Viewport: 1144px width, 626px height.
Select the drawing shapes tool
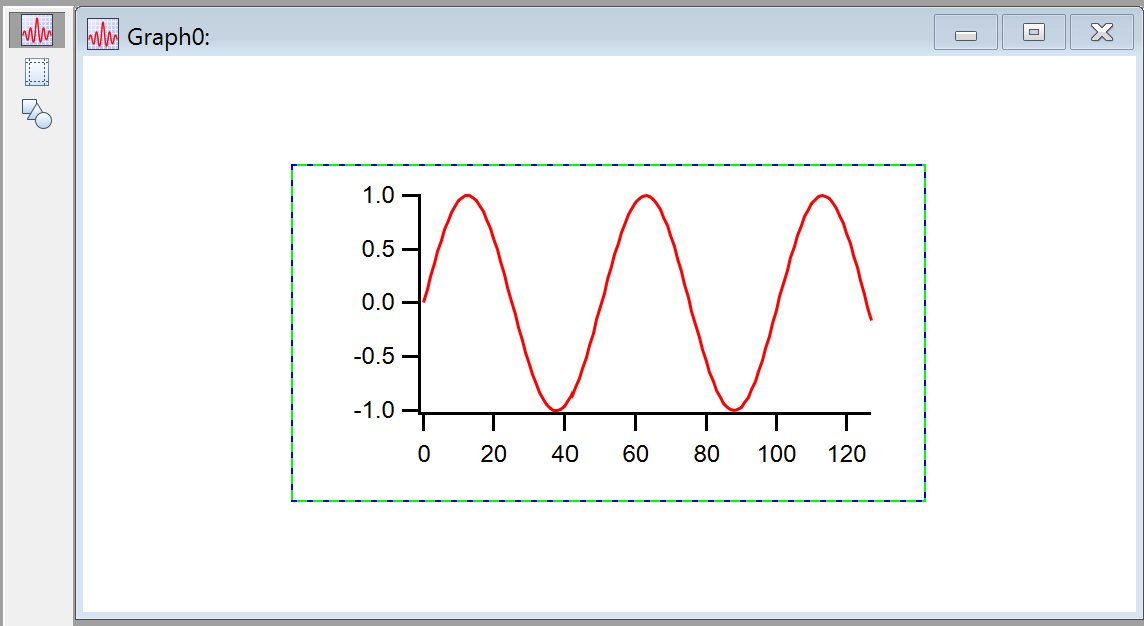tap(37, 113)
